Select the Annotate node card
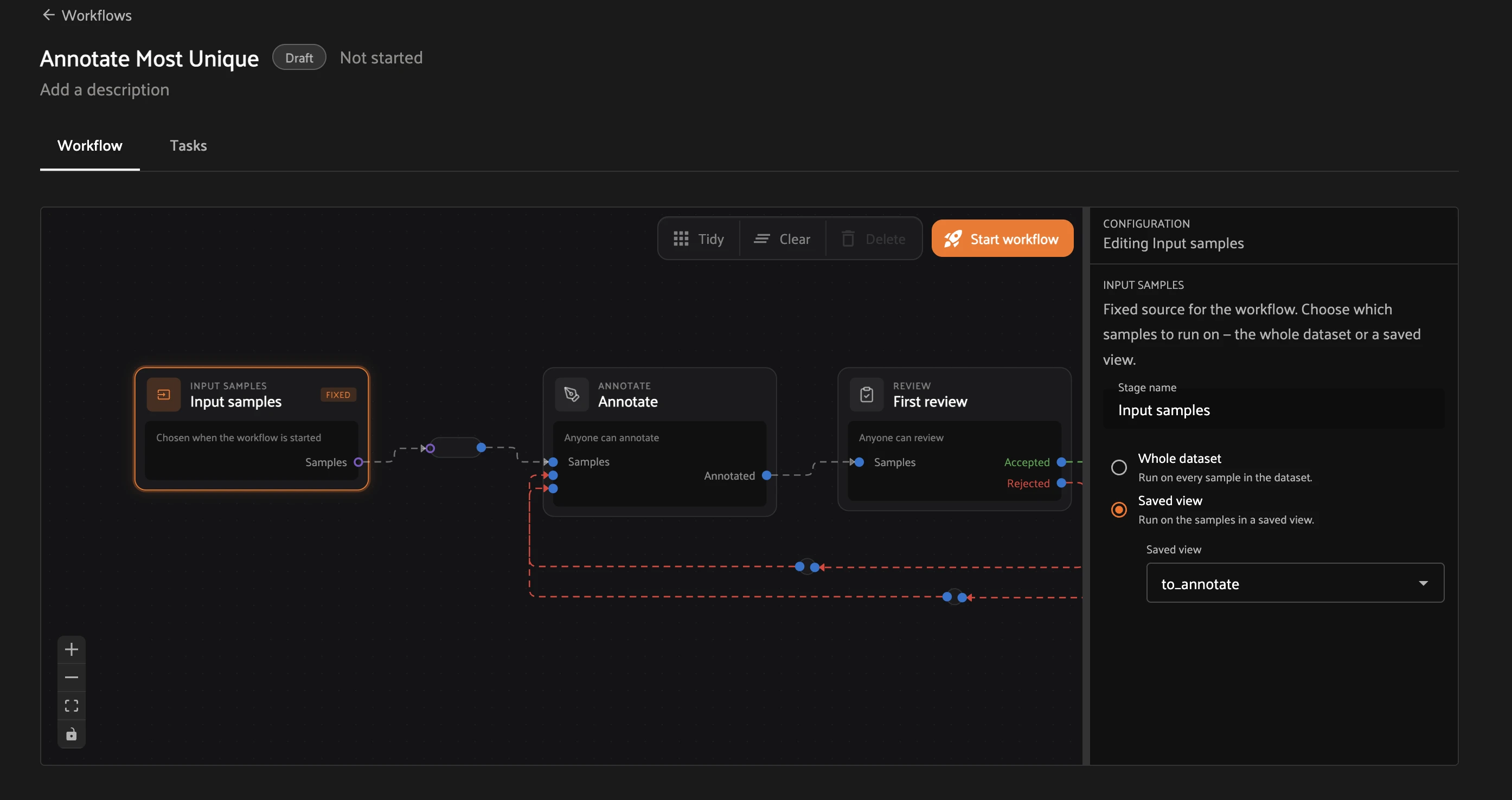Image resolution: width=1512 pixels, height=800 pixels. (x=659, y=442)
